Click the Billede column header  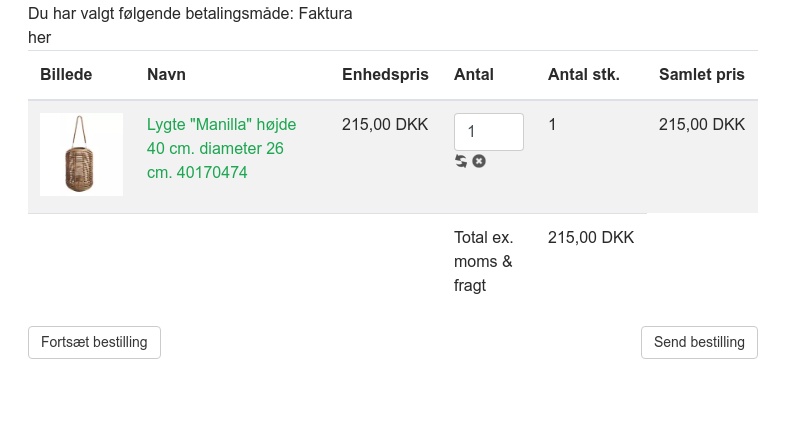(x=66, y=75)
